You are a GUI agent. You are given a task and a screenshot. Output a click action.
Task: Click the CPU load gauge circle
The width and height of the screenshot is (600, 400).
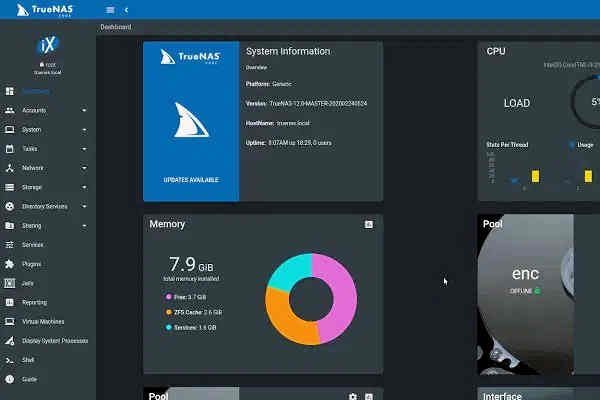click(x=586, y=101)
